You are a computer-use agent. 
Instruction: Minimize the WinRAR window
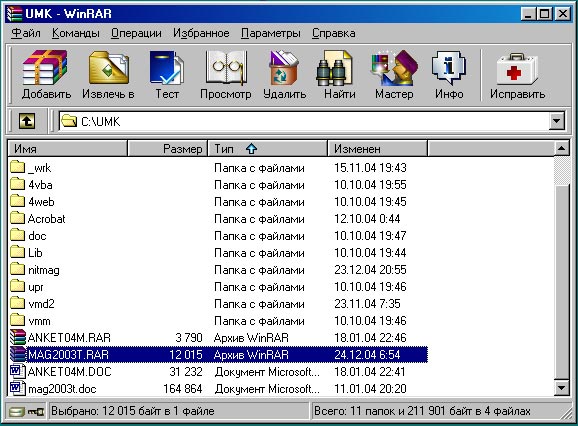click(x=528, y=14)
